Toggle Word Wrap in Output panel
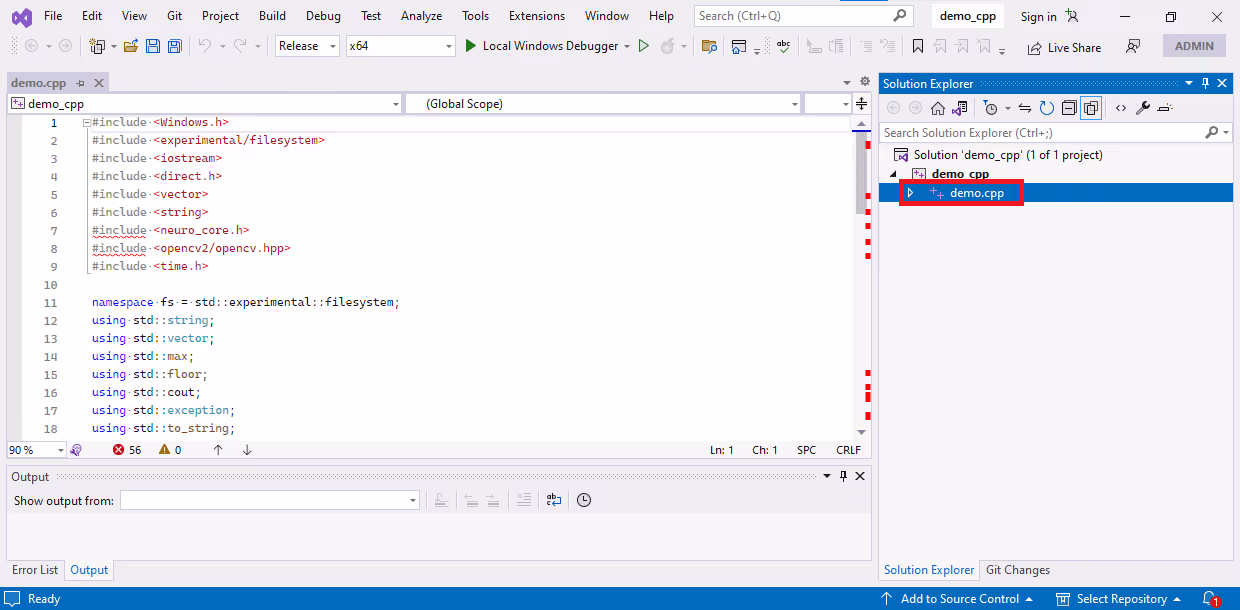 (554, 500)
